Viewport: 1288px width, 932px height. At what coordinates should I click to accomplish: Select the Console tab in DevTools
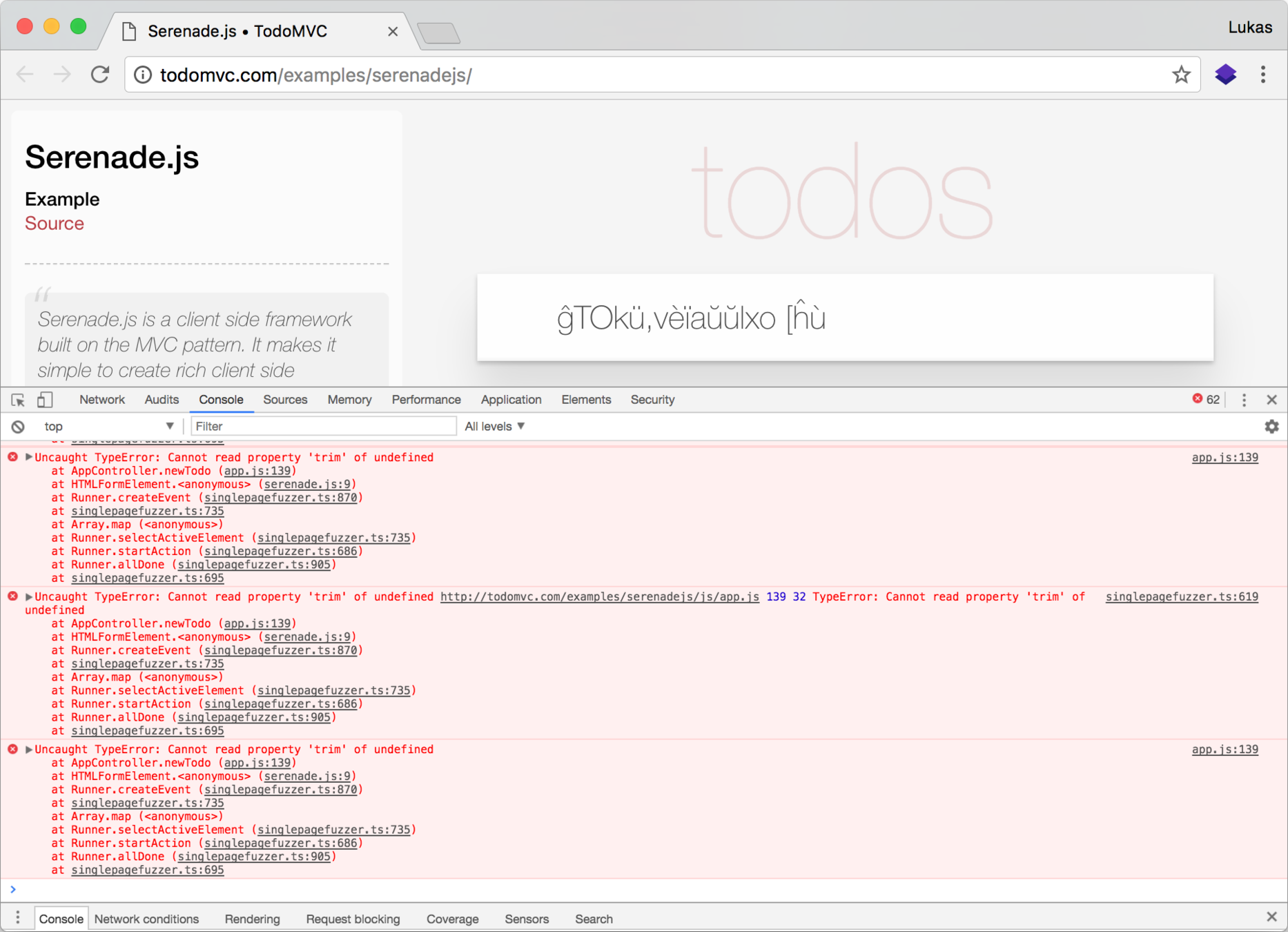(221, 400)
